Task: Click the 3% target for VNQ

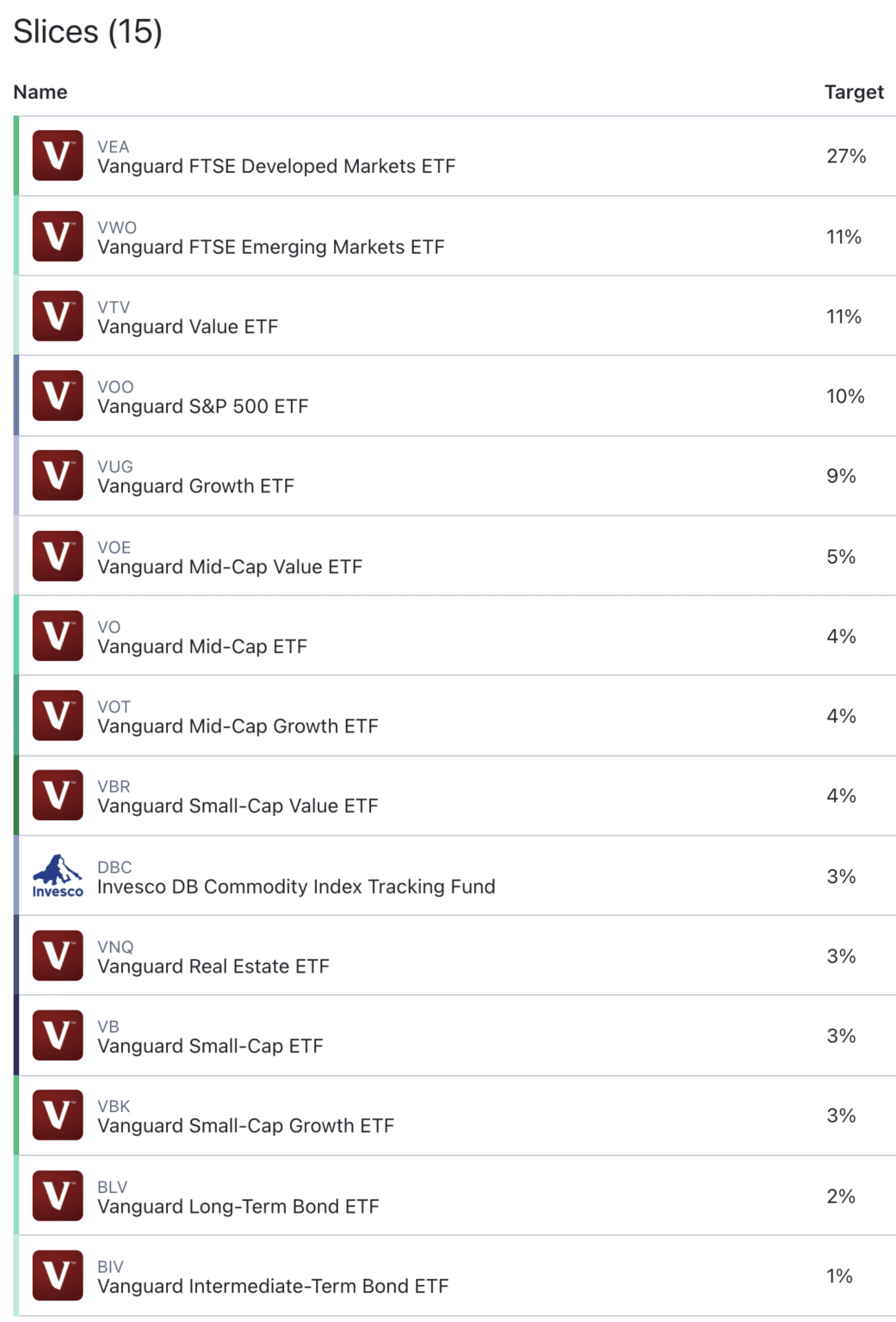Action: pos(841,955)
